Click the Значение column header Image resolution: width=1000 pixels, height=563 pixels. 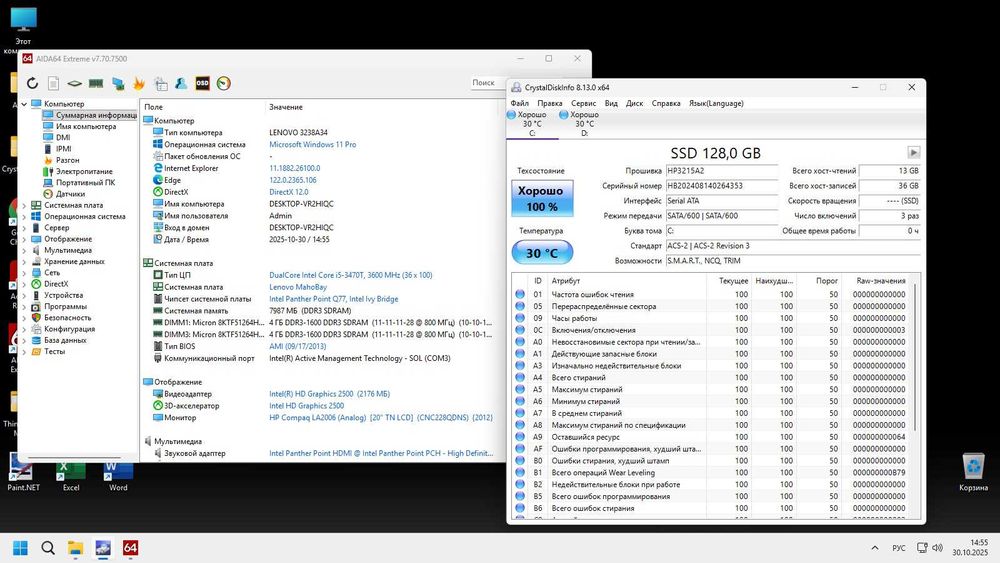286,107
